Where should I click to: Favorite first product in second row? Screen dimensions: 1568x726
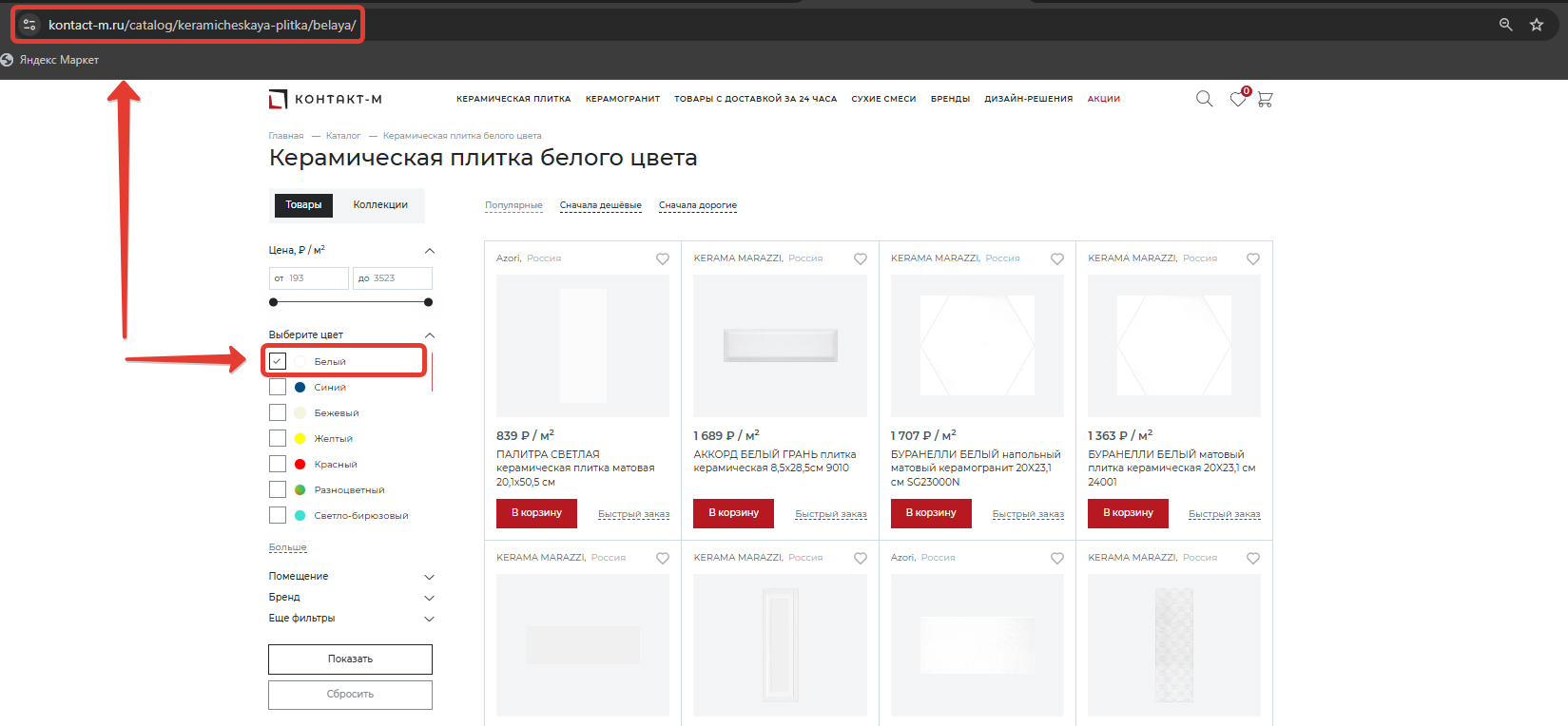[x=663, y=558]
